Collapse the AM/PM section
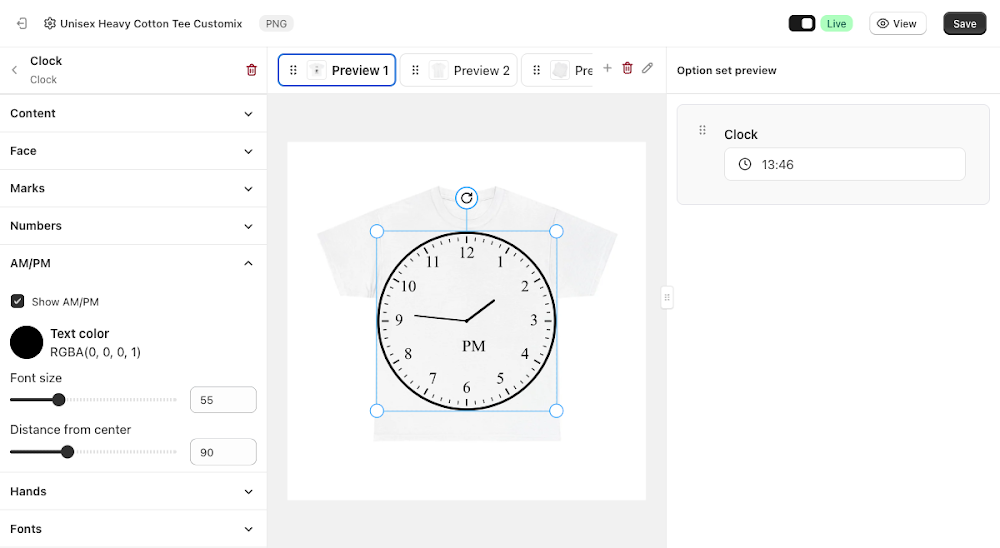The height and width of the screenshot is (548, 1000). tap(133, 263)
